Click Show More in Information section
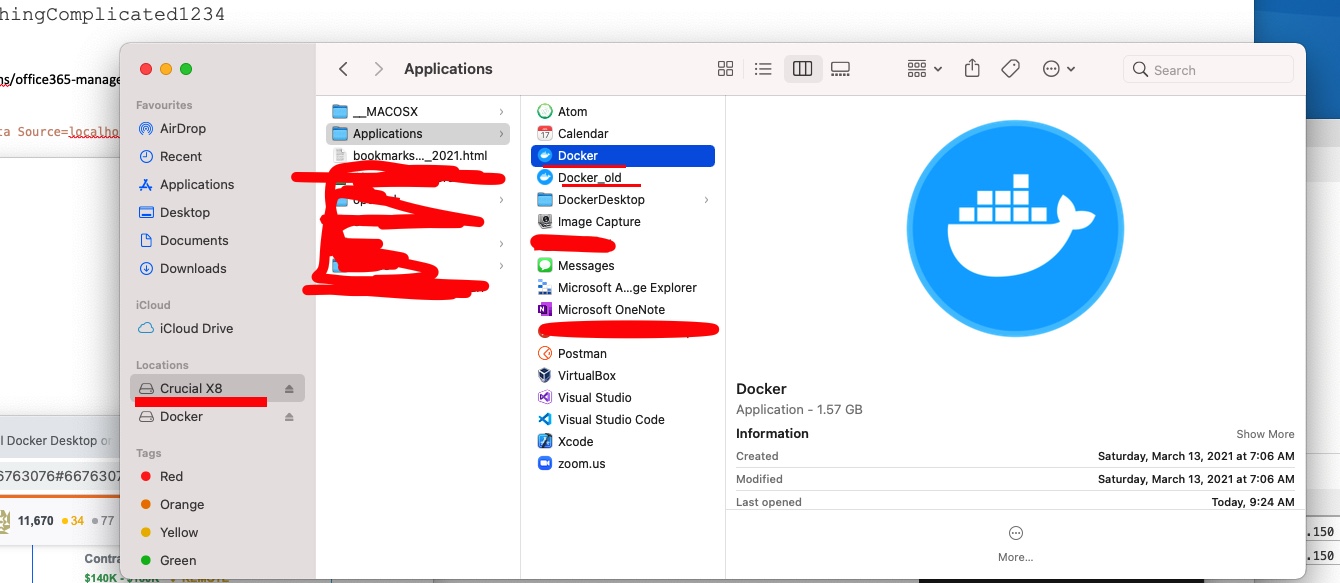1340x583 pixels. (1265, 434)
